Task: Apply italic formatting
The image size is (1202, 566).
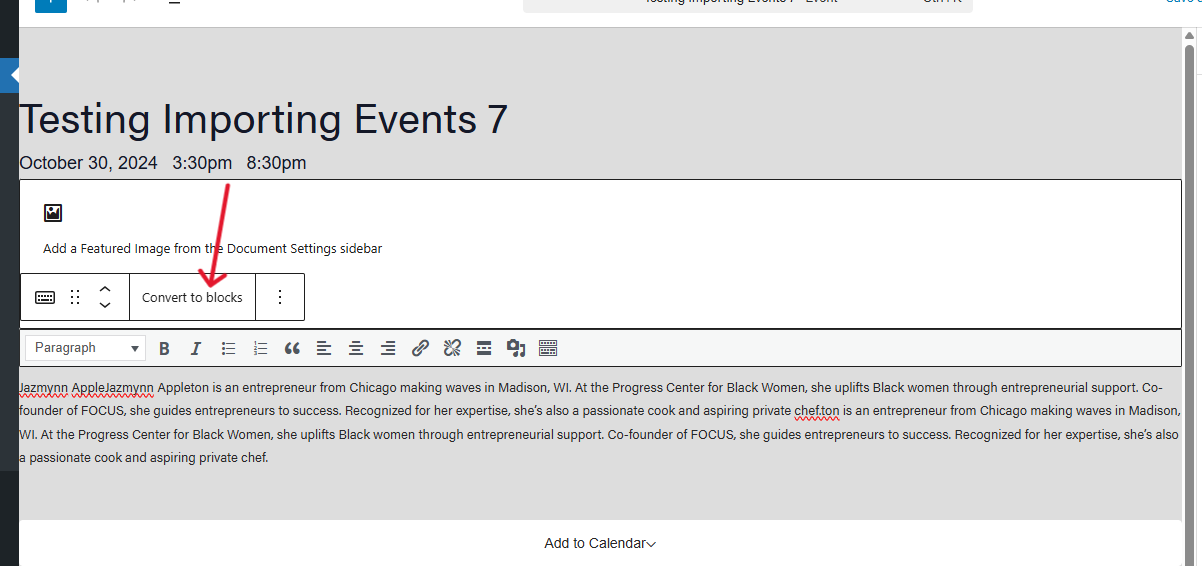Action: 196,348
